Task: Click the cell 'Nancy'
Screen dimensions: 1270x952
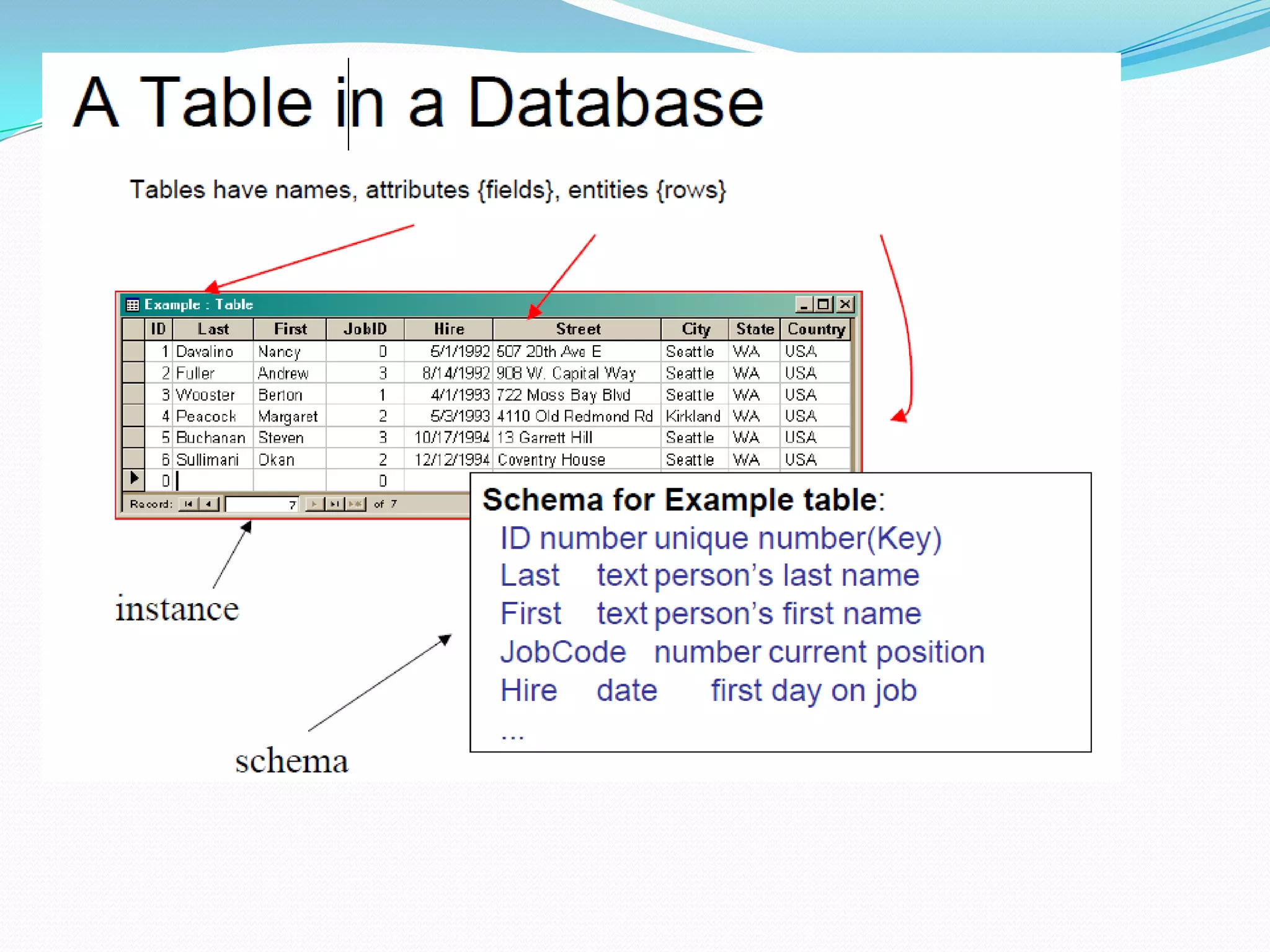Action: click(x=290, y=351)
